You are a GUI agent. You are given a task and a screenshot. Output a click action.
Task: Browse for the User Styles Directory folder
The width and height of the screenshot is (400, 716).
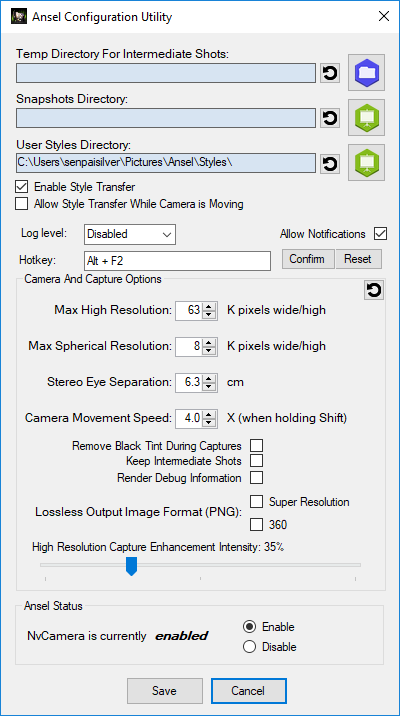click(x=366, y=163)
